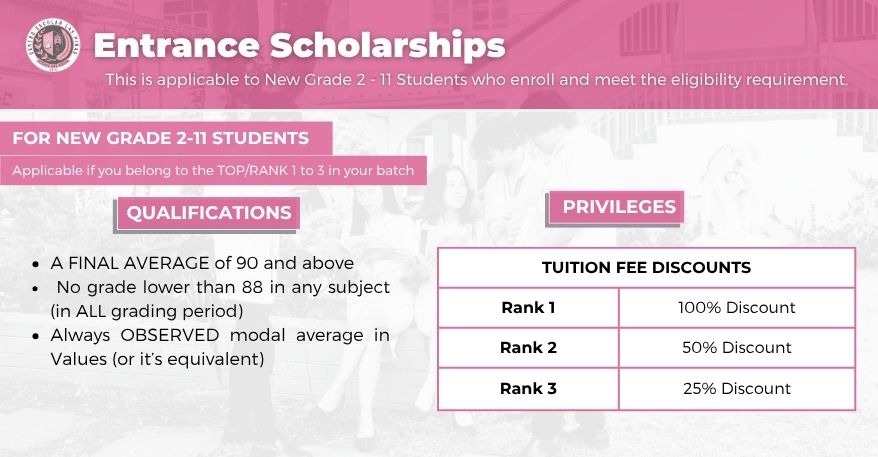Click the TOP/RANK 1 to 3 applicability banner
This screenshot has width=878, height=457.
tap(212, 171)
